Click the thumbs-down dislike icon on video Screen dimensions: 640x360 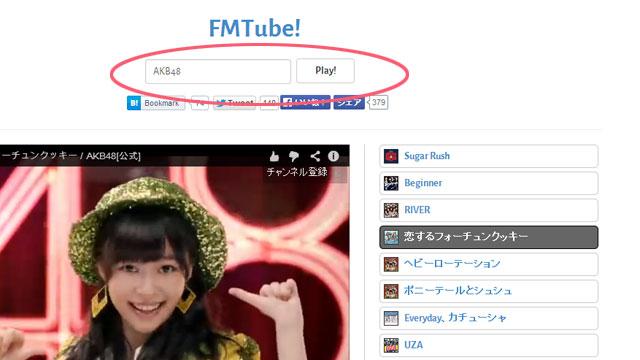point(294,156)
